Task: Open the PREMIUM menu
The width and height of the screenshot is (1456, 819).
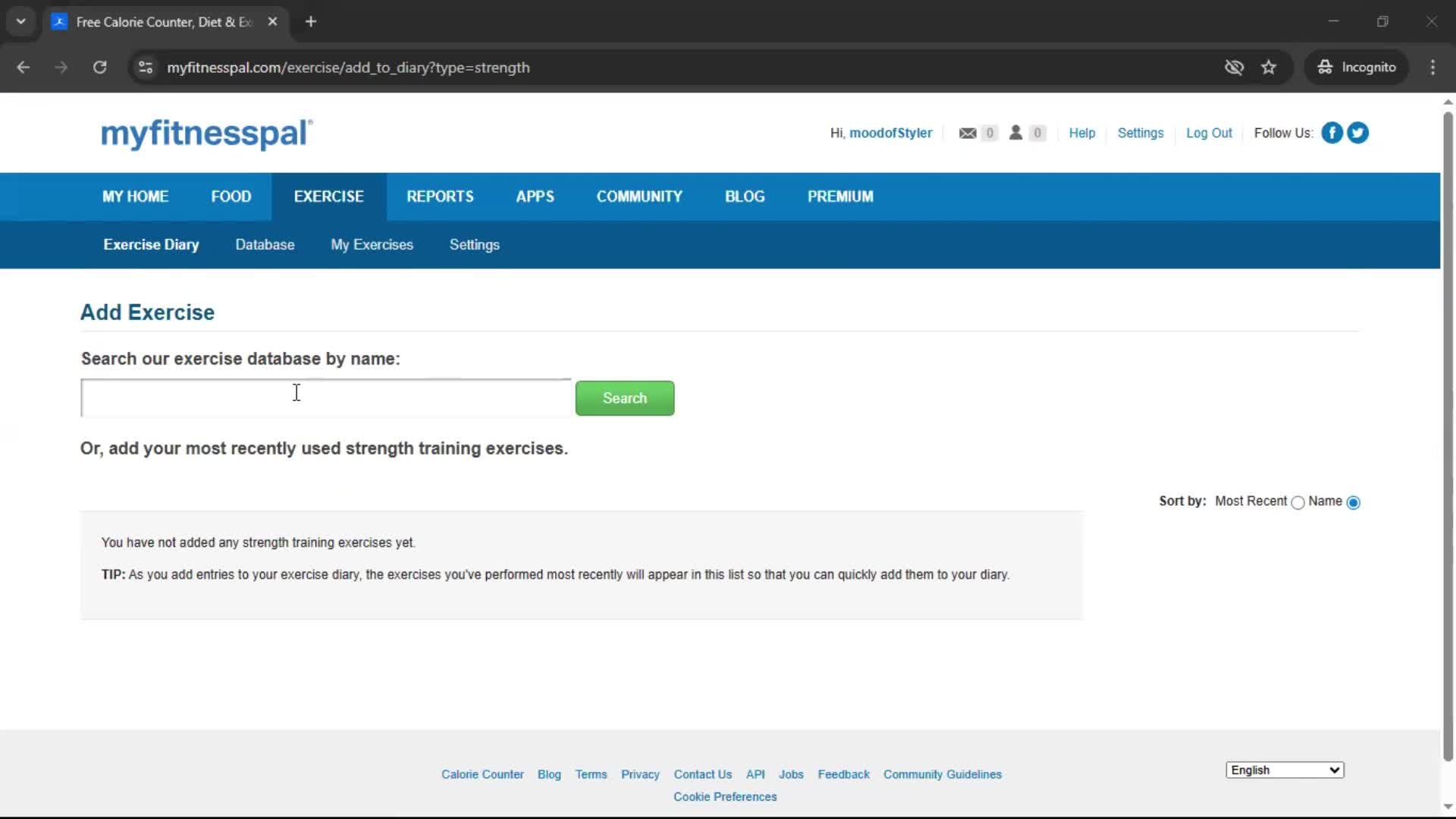Action: click(x=840, y=196)
